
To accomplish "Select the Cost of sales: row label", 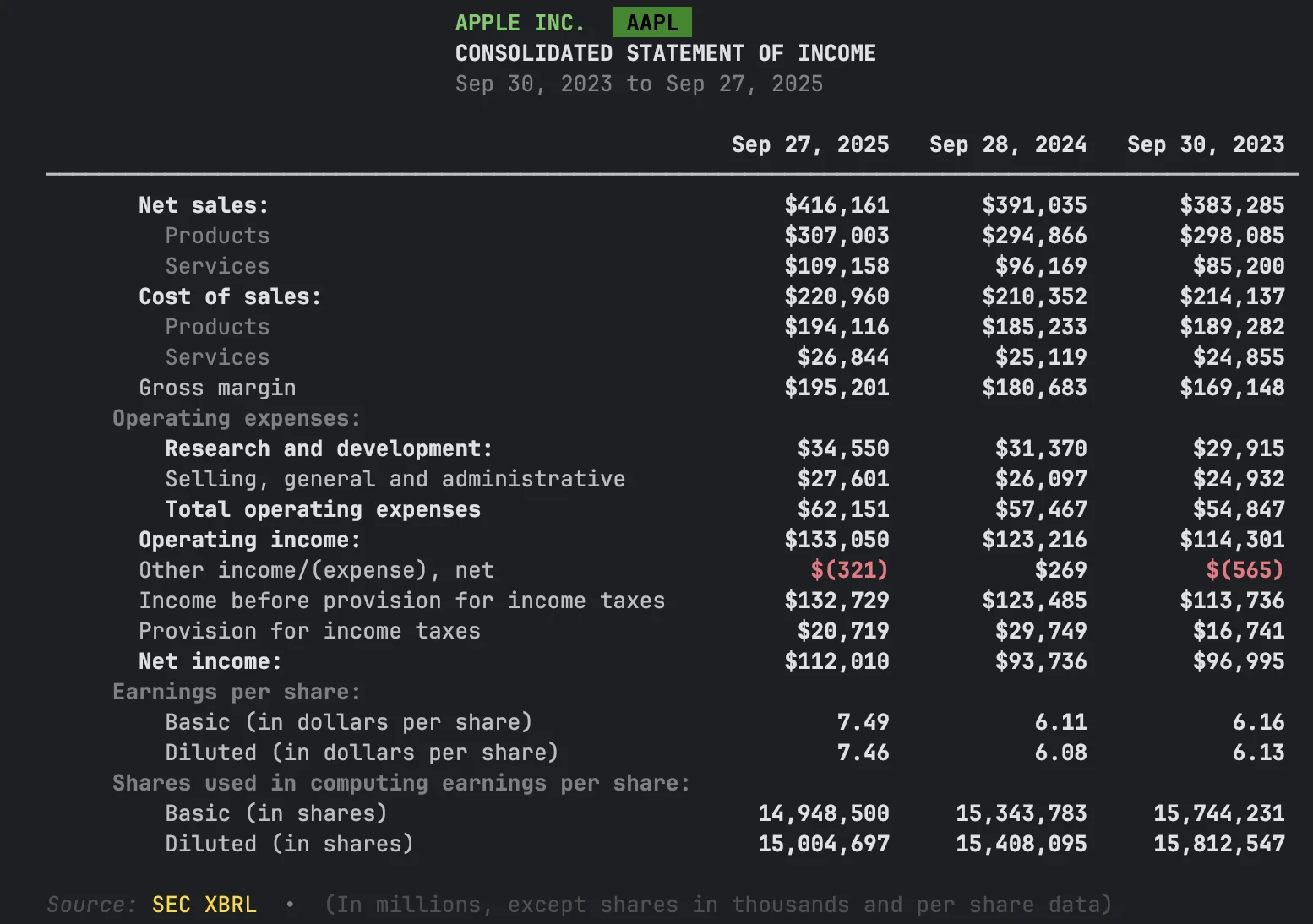I will tap(230, 296).
